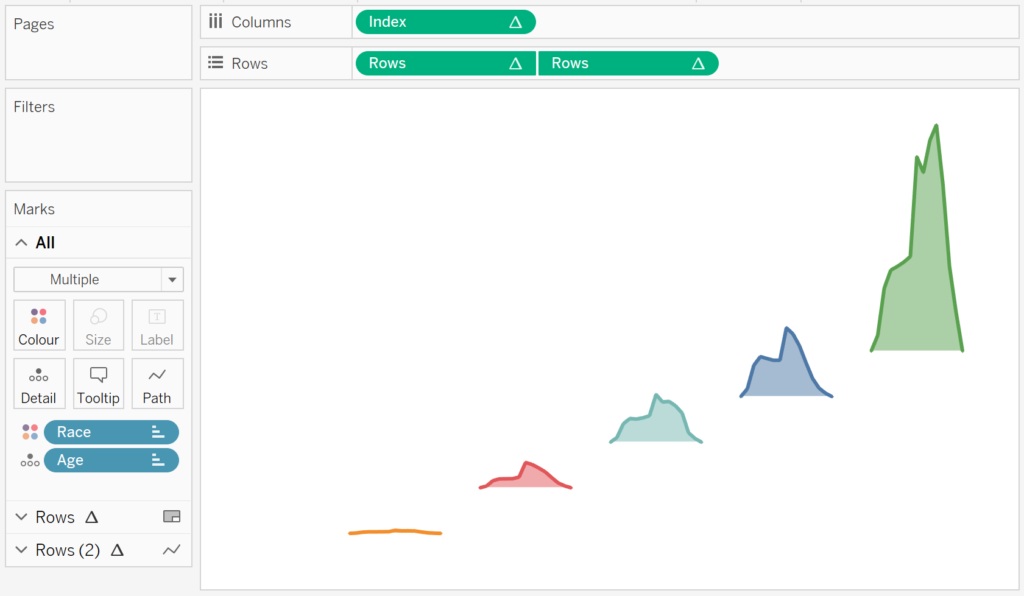Select the Age pill in Marks
Viewport: 1024px width, 596px height.
[x=111, y=460]
